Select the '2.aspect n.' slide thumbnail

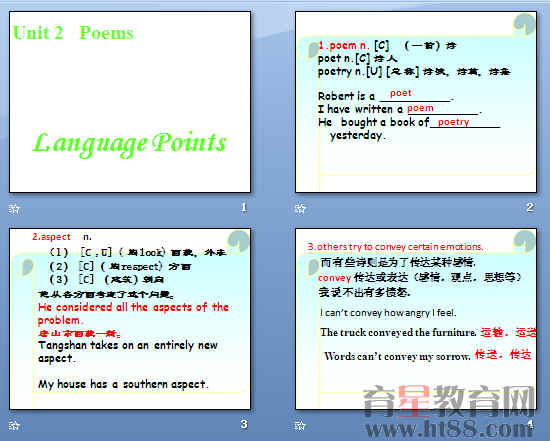tap(130, 319)
